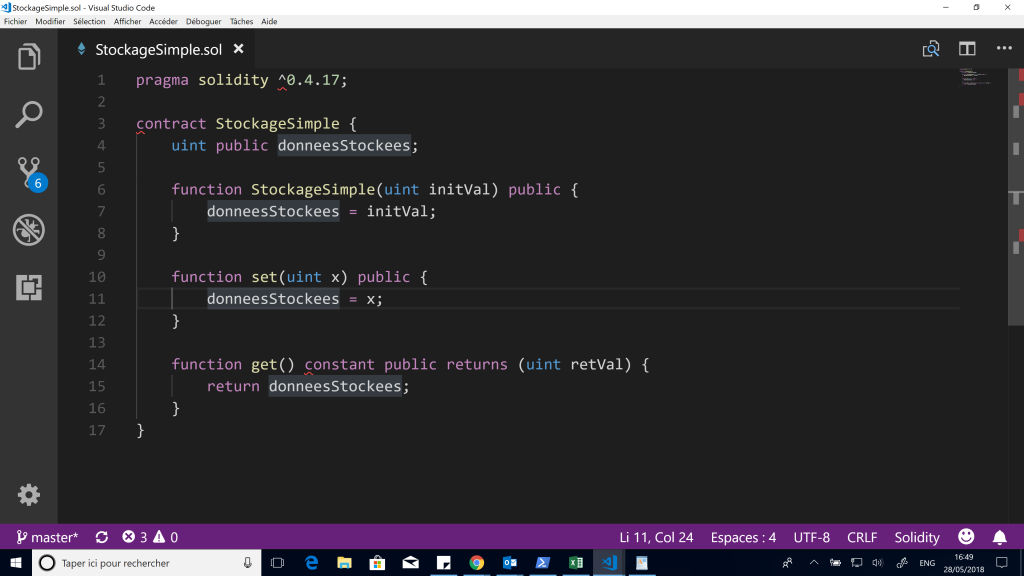Click 'set' function name on line 10
This screenshot has width=1024, height=576.
[x=264, y=277]
